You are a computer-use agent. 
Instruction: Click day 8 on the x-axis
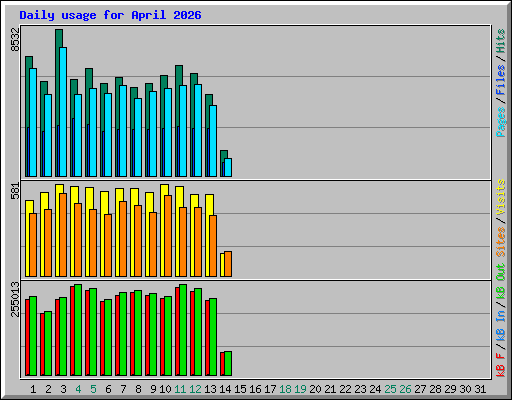[x=138, y=389]
